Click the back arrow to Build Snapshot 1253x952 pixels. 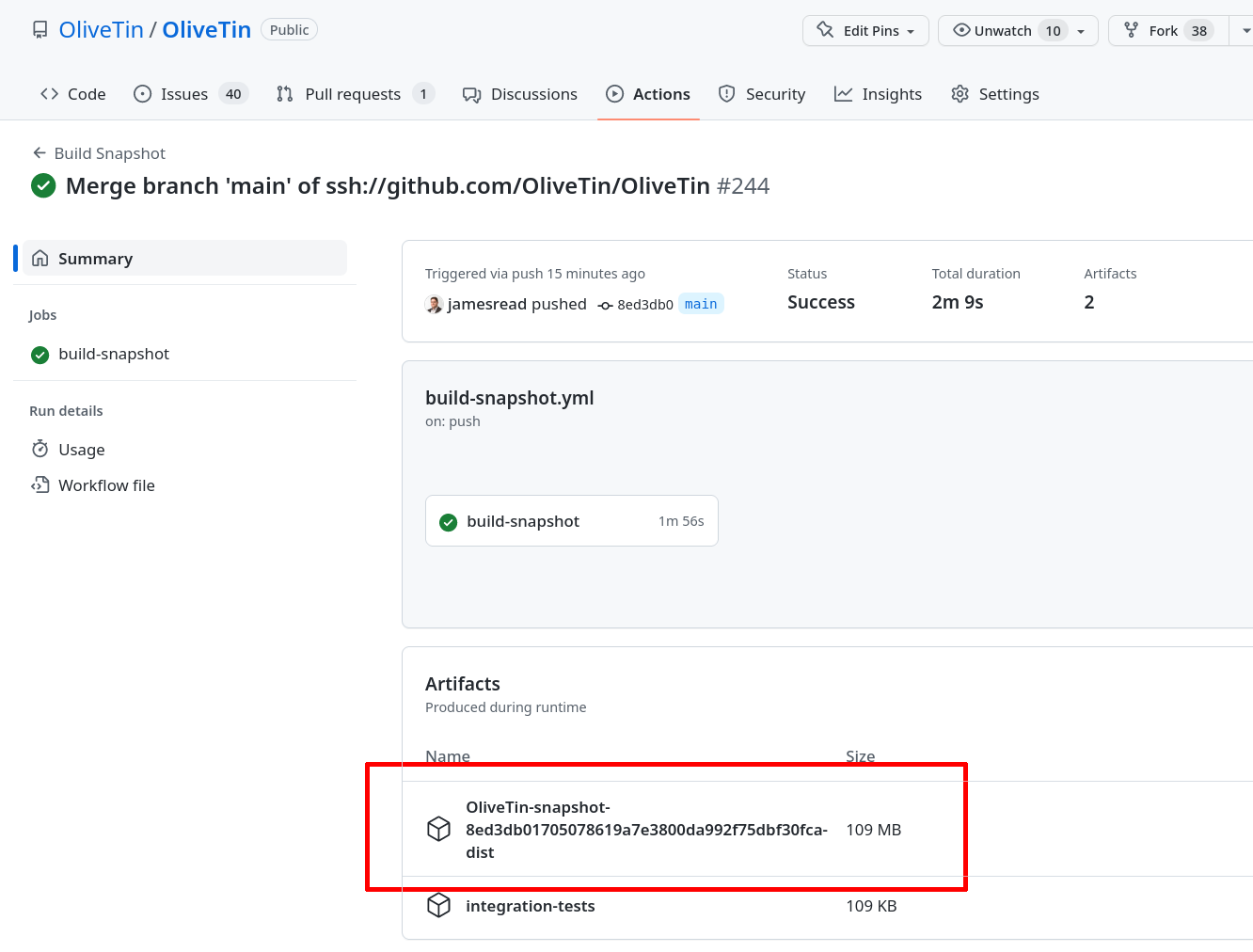point(40,153)
